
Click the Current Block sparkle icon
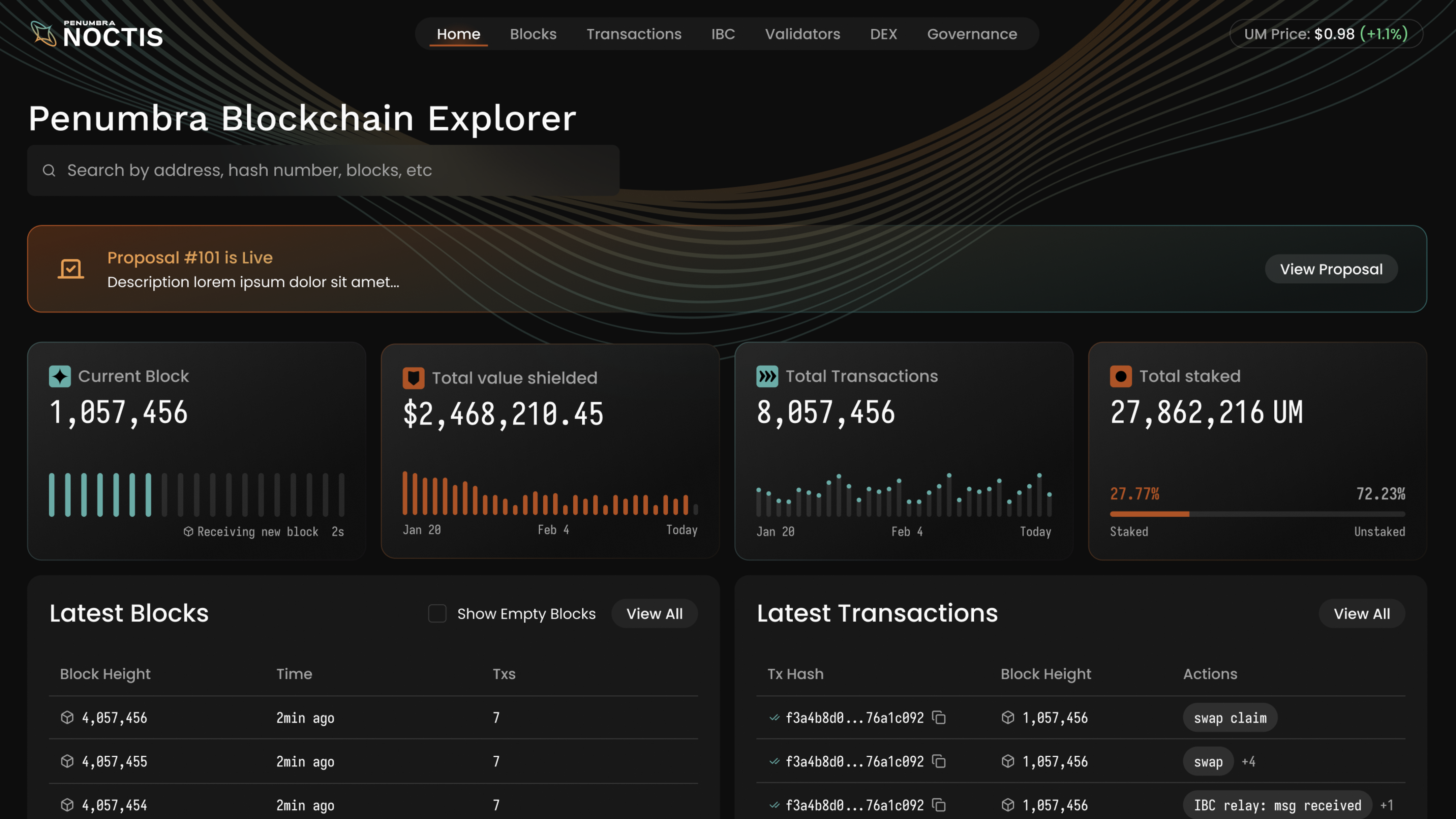click(60, 376)
